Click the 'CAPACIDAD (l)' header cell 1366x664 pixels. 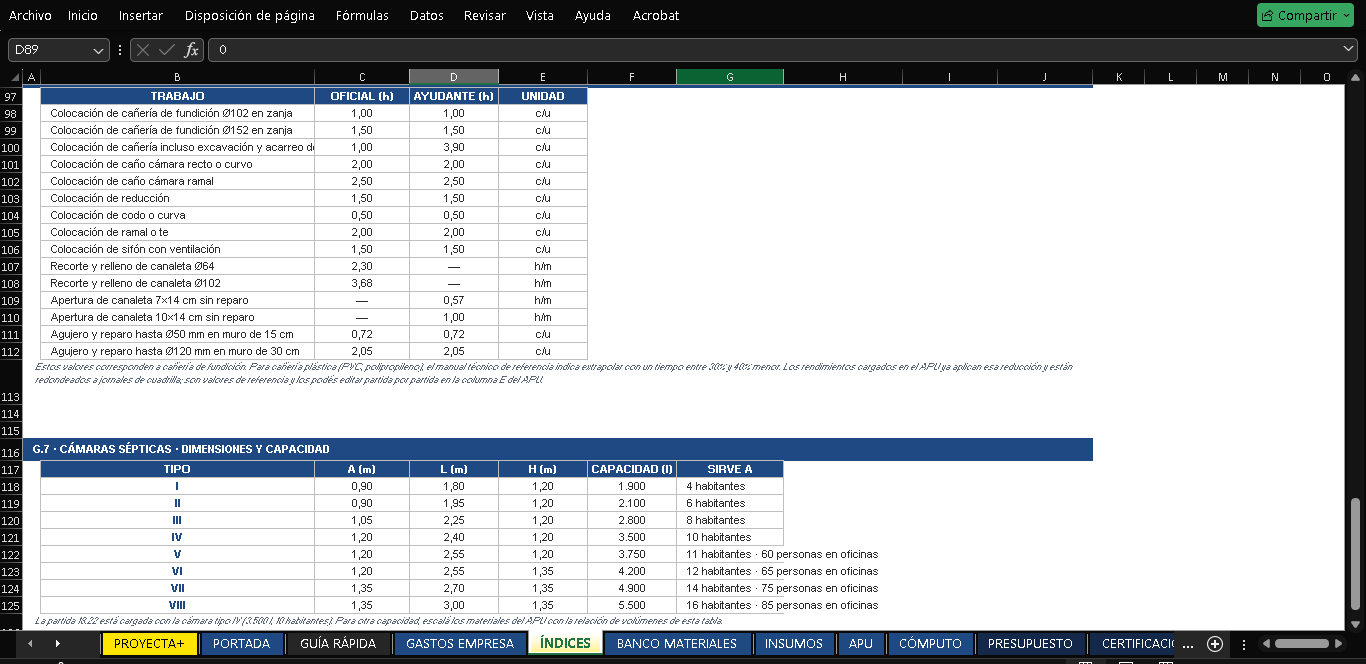[x=632, y=469]
